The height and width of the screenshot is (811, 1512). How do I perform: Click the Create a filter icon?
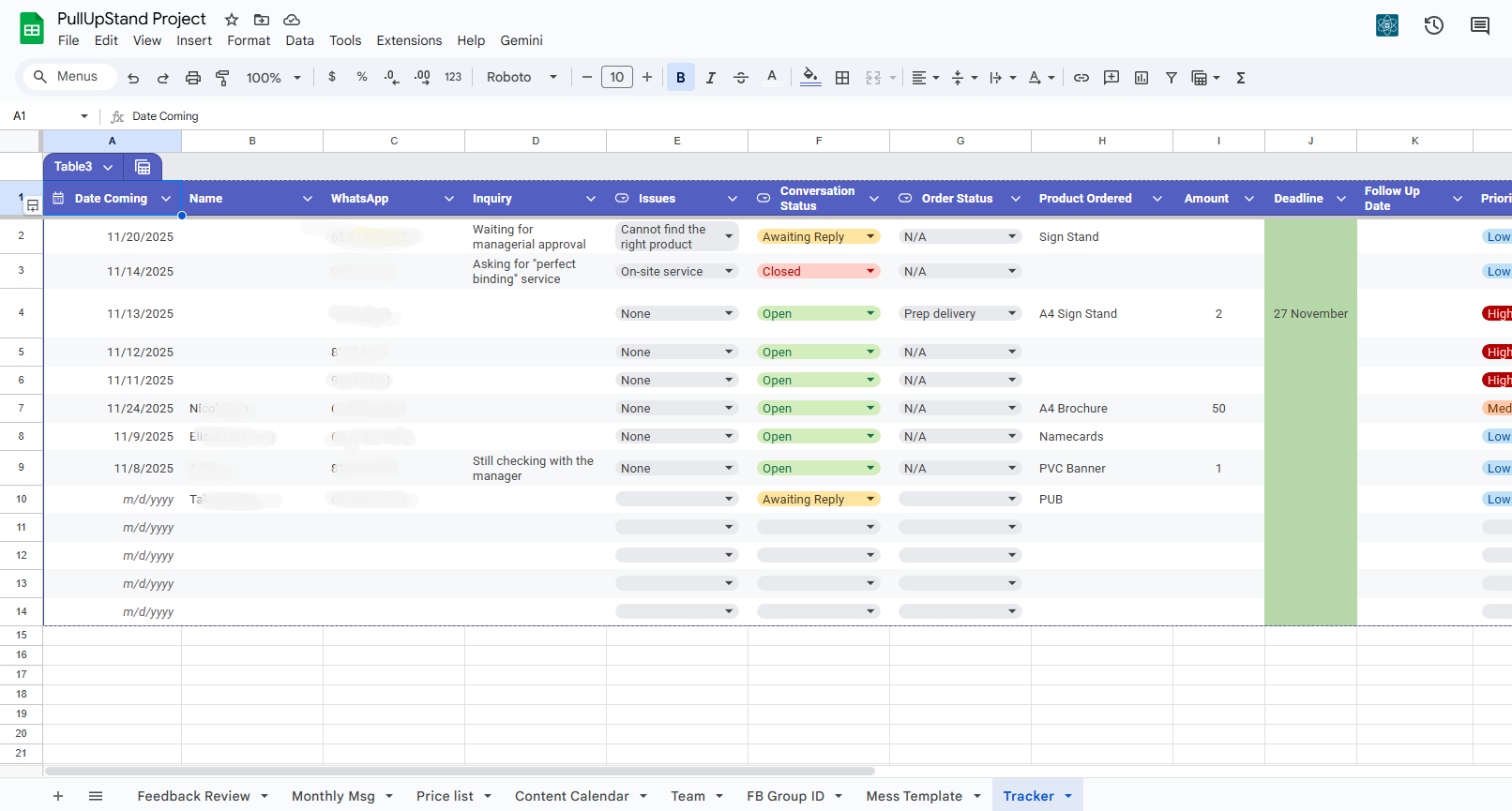pos(1172,78)
